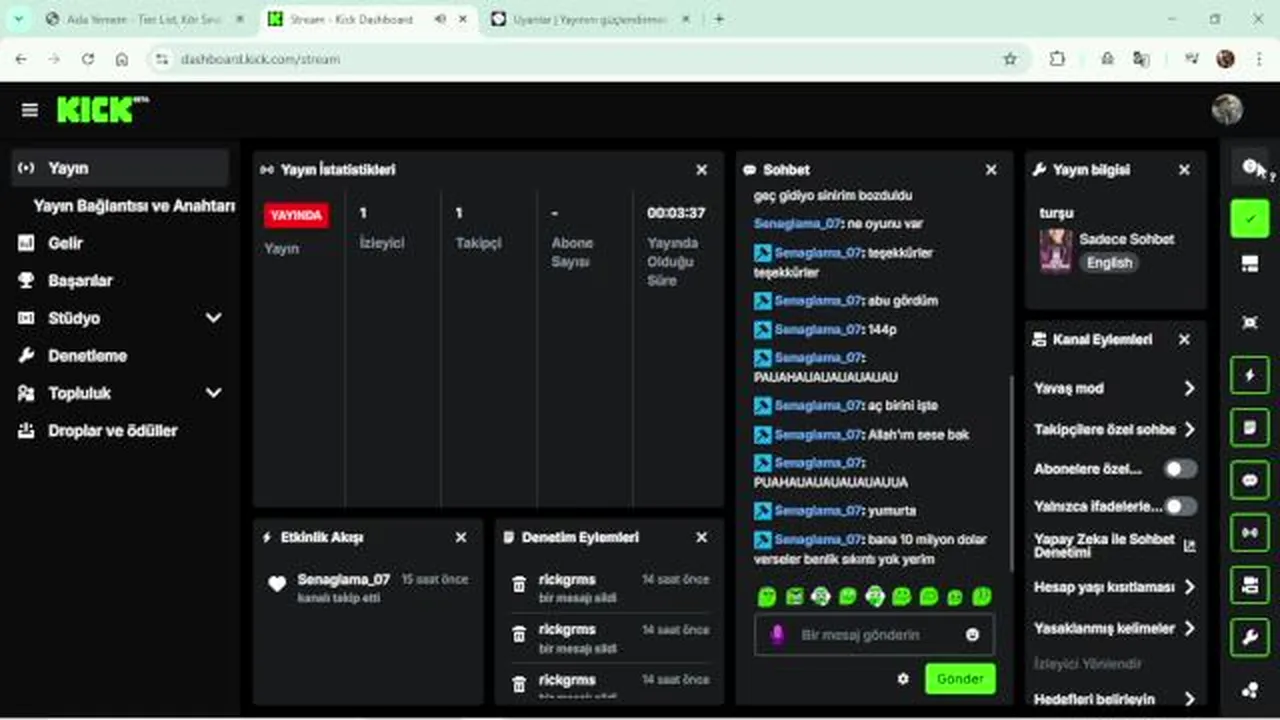Click Senaglama_07 username in yumurta message

coord(817,510)
